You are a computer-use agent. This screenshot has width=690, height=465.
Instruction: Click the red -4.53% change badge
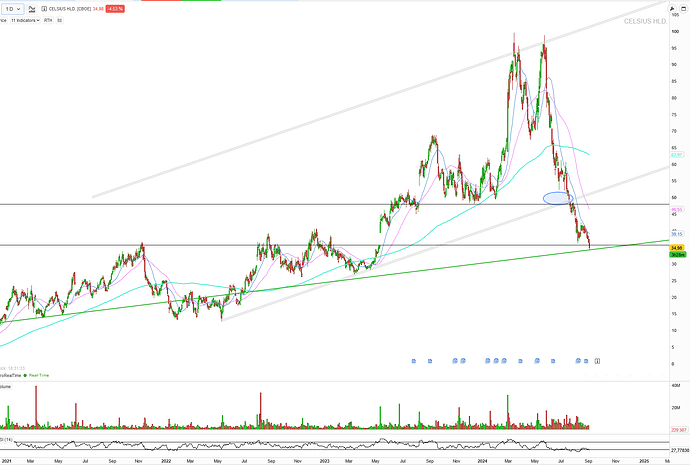[x=115, y=9]
